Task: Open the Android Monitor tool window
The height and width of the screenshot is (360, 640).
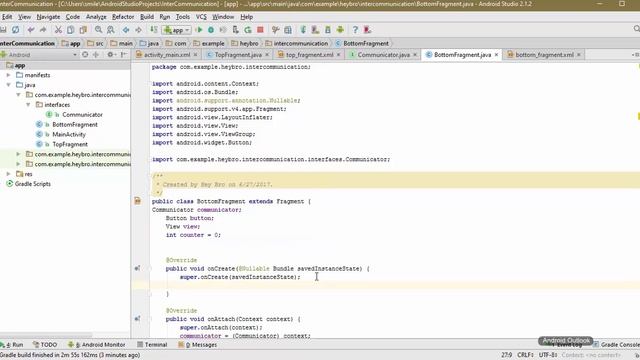Action: pos(97,345)
